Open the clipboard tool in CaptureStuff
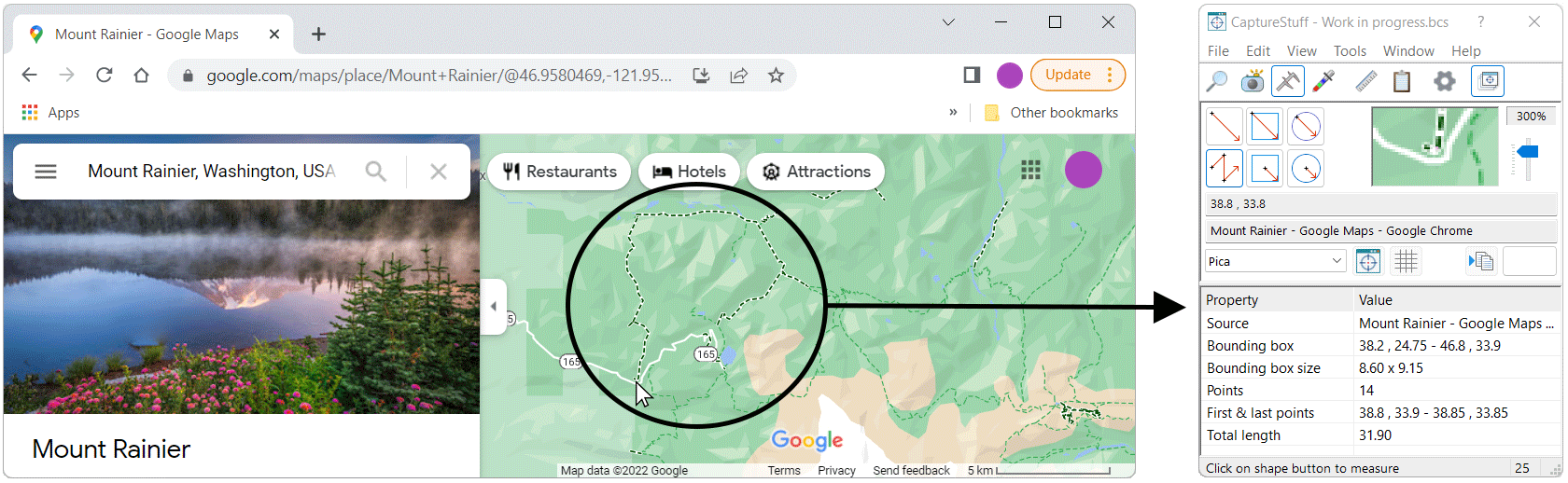The width and height of the screenshot is (1568, 483). click(1402, 81)
